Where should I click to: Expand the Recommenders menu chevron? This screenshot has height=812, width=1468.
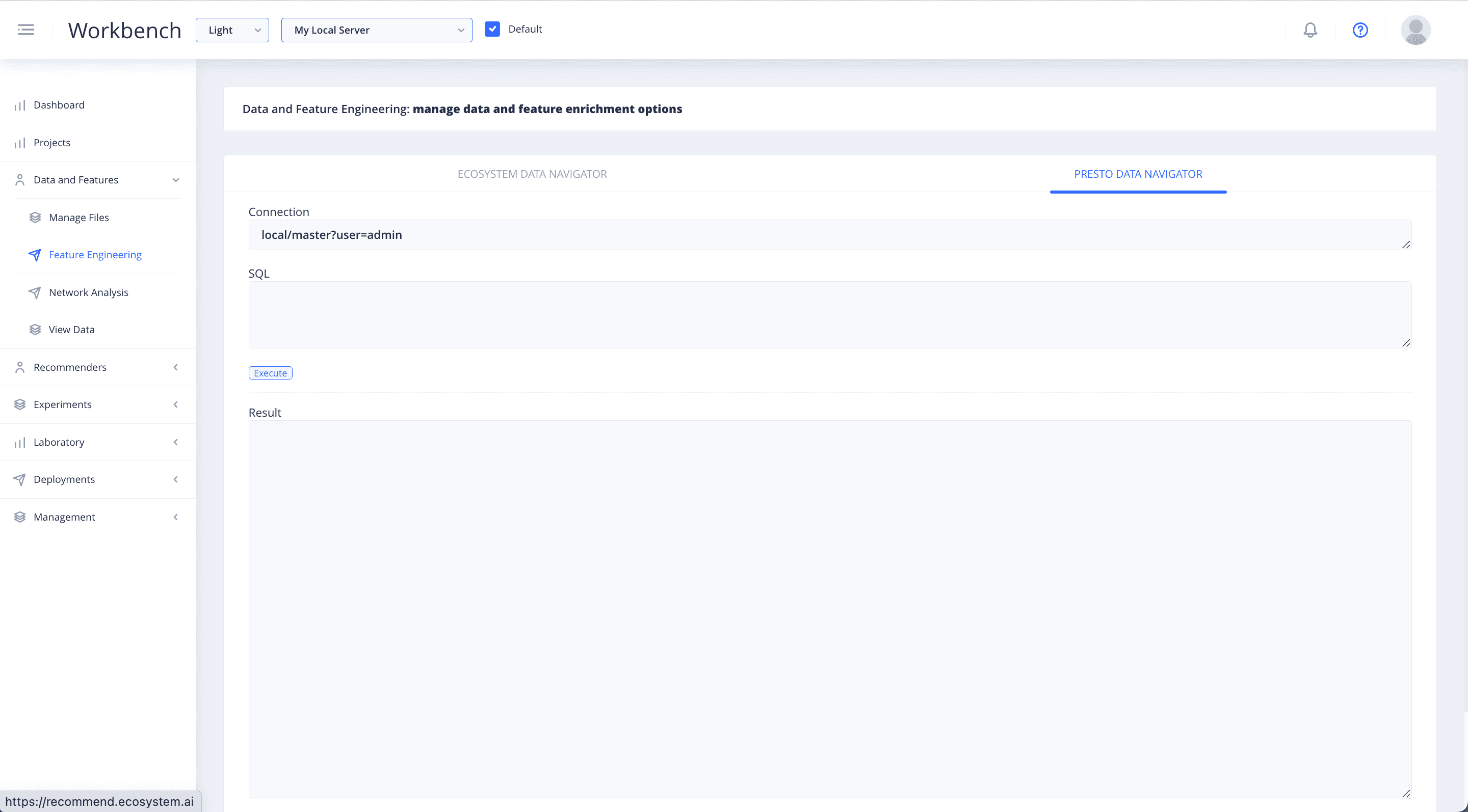pos(175,367)
